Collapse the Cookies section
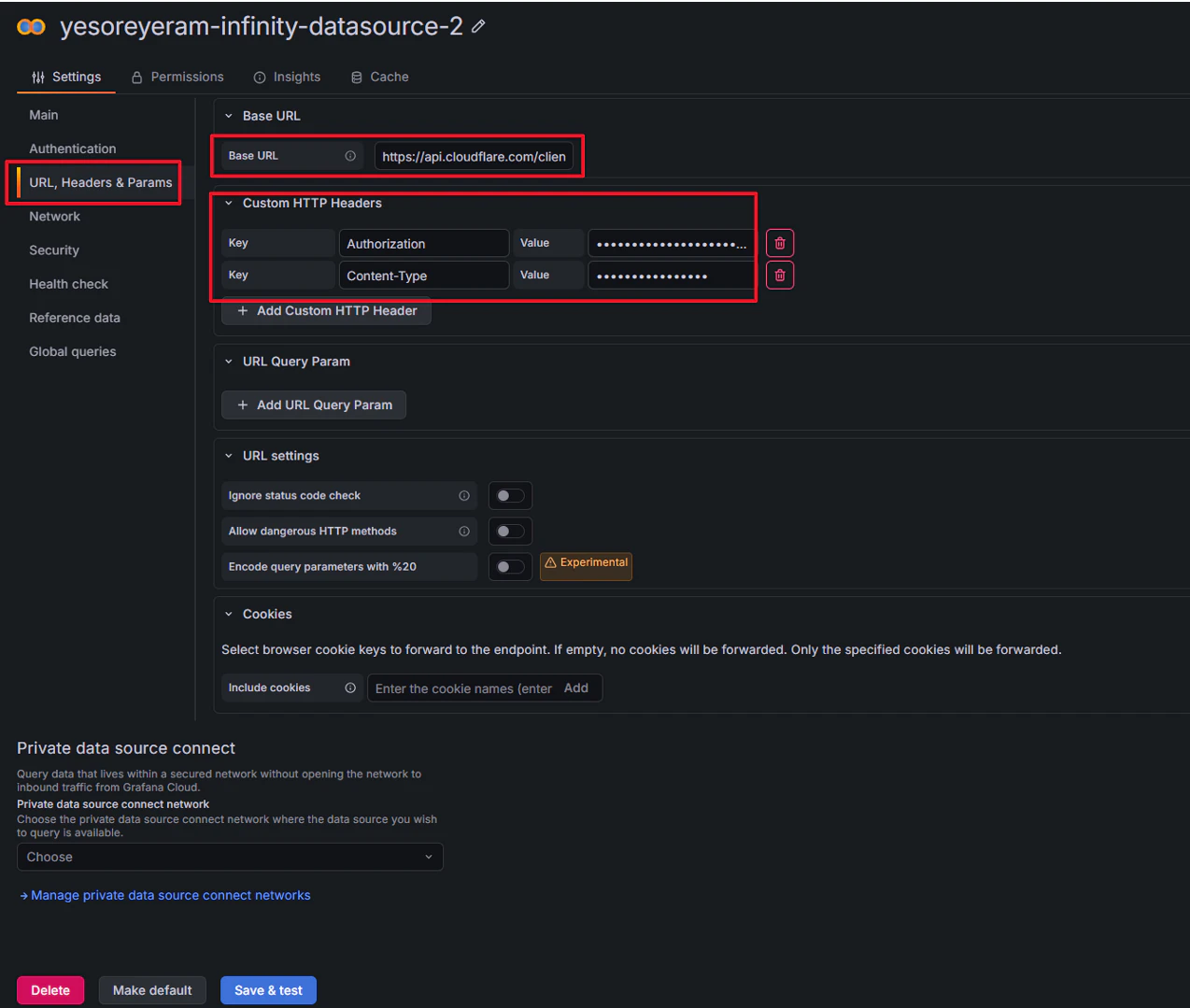 229,614
